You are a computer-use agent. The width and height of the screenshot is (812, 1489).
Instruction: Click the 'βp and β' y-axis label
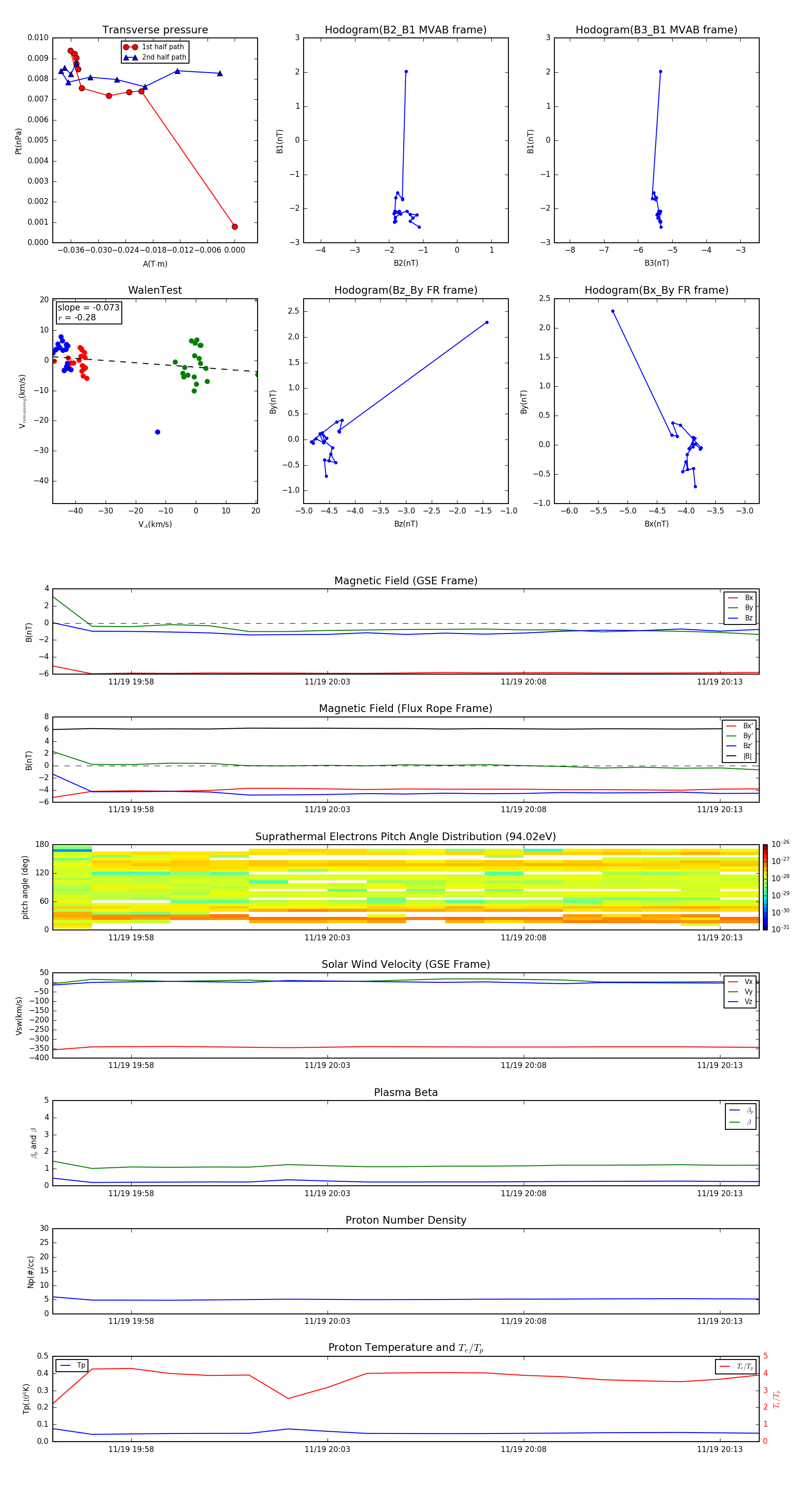pos(33,1143)
